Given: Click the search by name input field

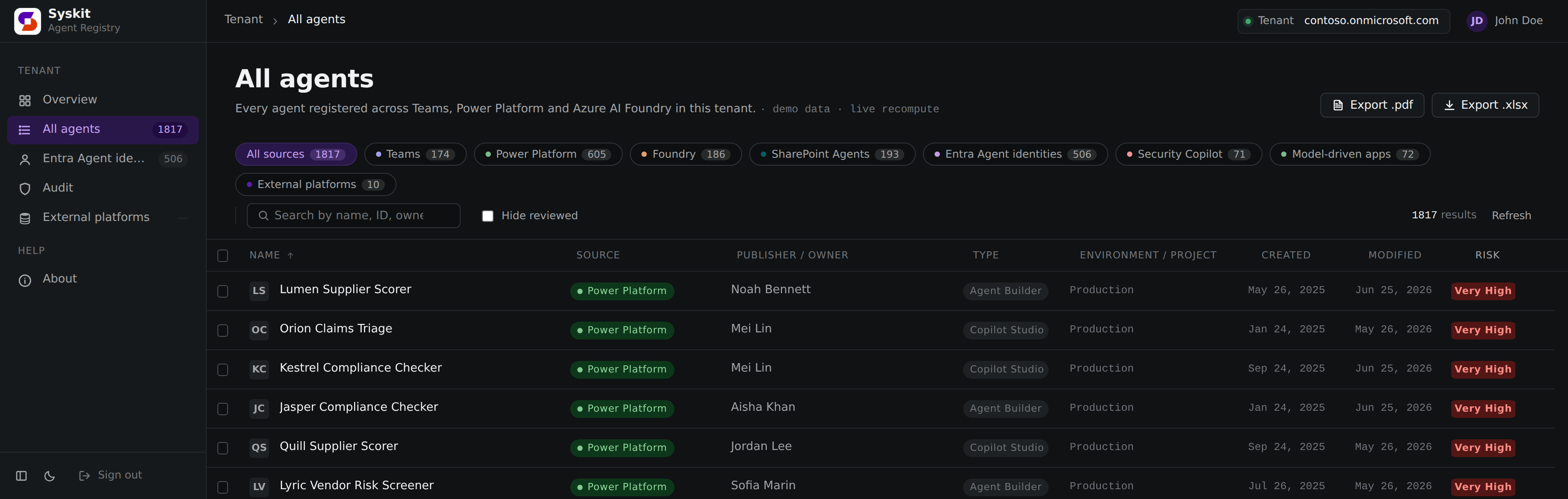Looking at the screenshot, I should coord(354,216).
